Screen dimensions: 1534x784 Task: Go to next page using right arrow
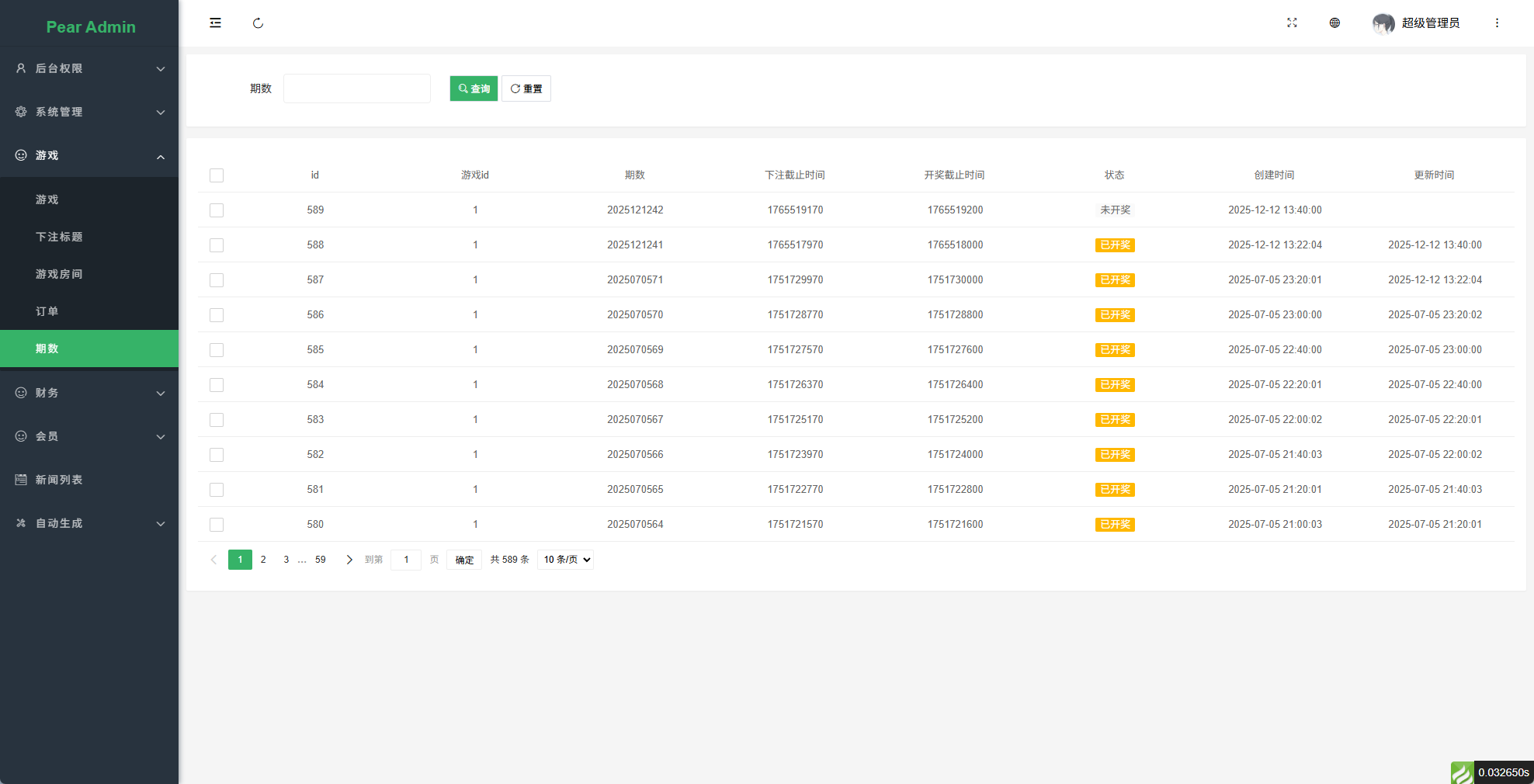349,560
